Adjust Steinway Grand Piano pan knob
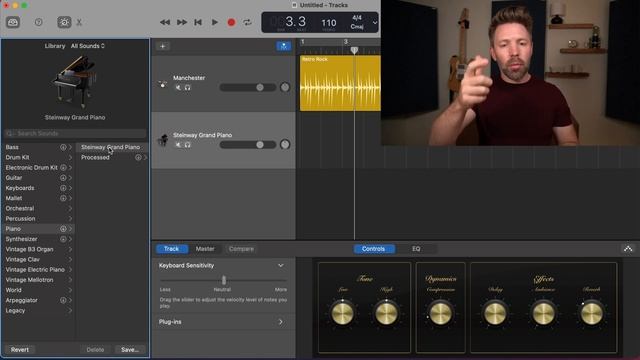This screenshot has height=360, width=640. (285, 144)
